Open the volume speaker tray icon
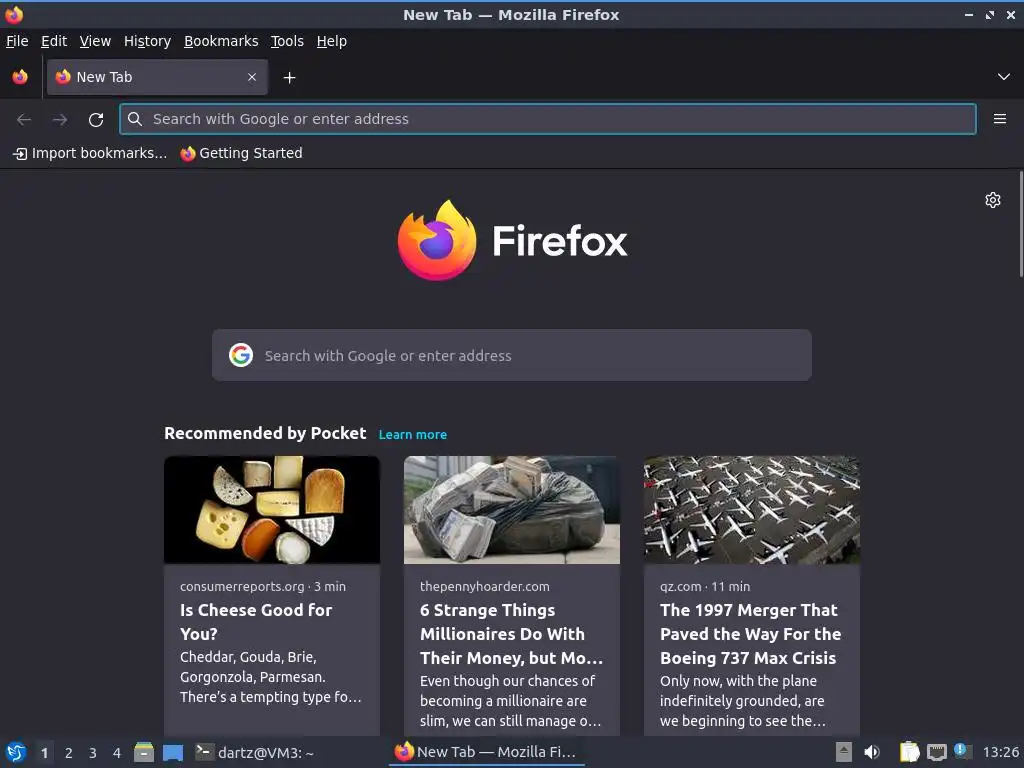This screenshot has width=1024, height=768. (872, 752)
